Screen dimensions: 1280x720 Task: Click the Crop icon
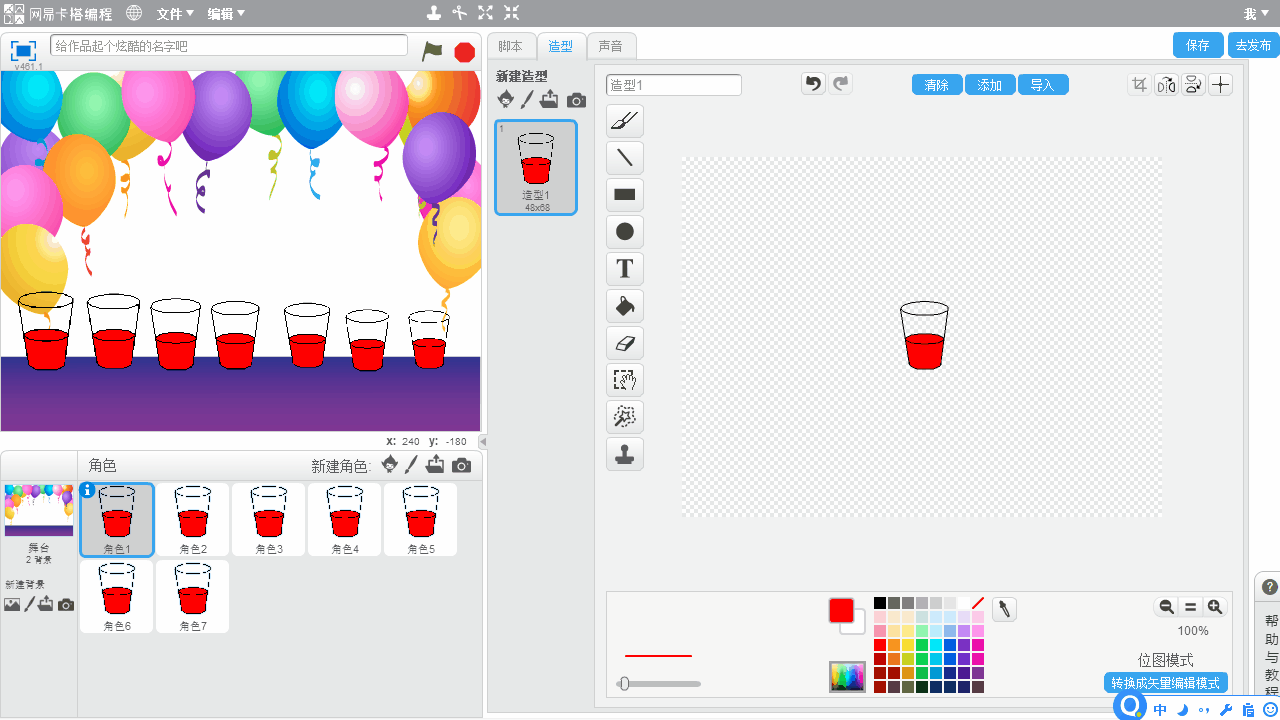click(1139, 85)
